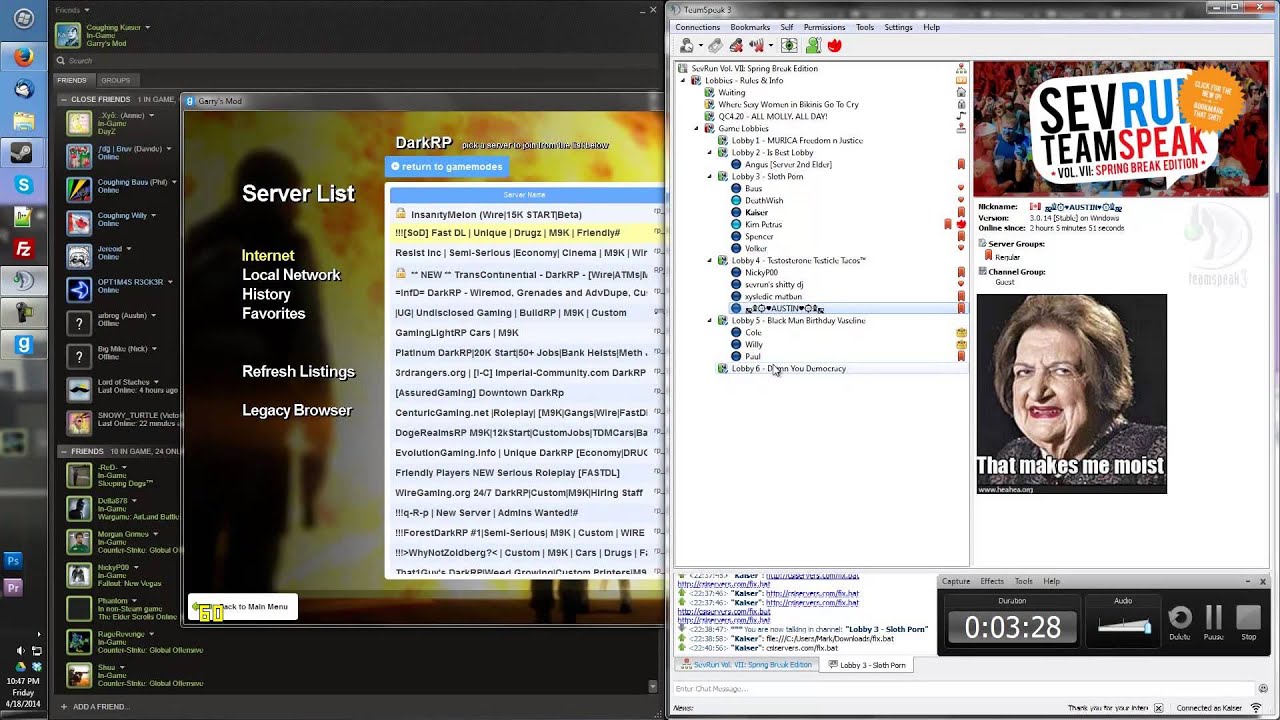
Task: Click Refresh Listings in Garry's Mod
Action: point(298,371)
